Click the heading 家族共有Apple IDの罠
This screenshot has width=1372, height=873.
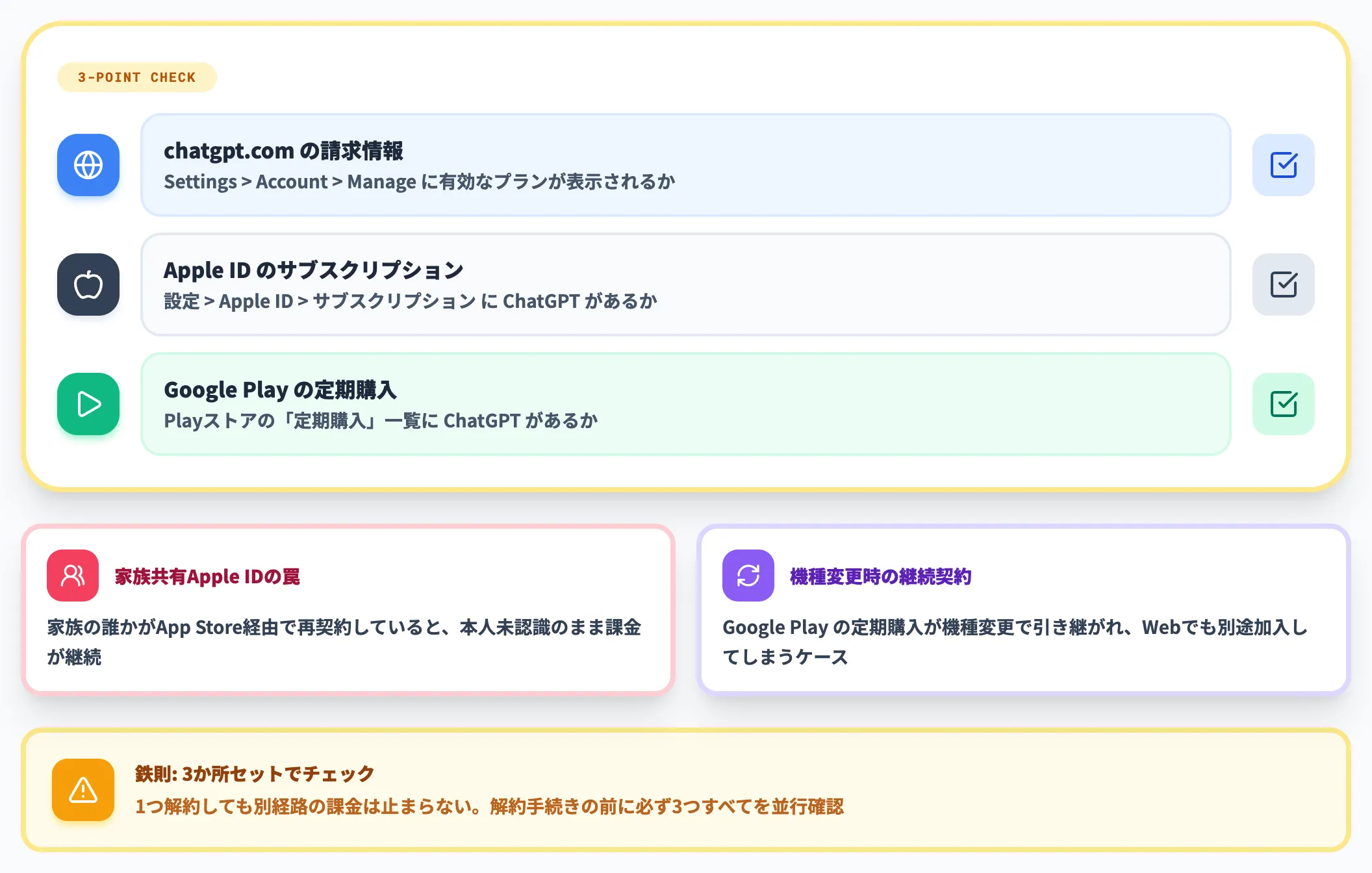tap(207, 576)
